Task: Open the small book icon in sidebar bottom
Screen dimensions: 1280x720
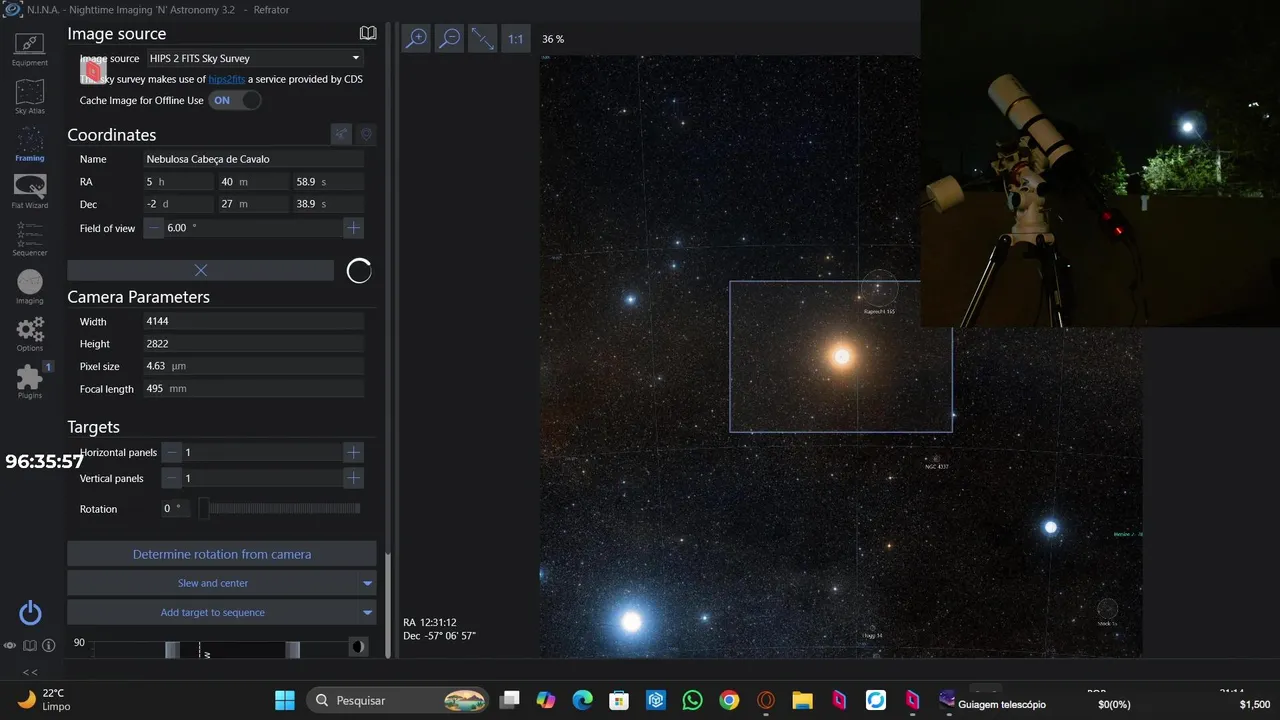Action: 30,646
